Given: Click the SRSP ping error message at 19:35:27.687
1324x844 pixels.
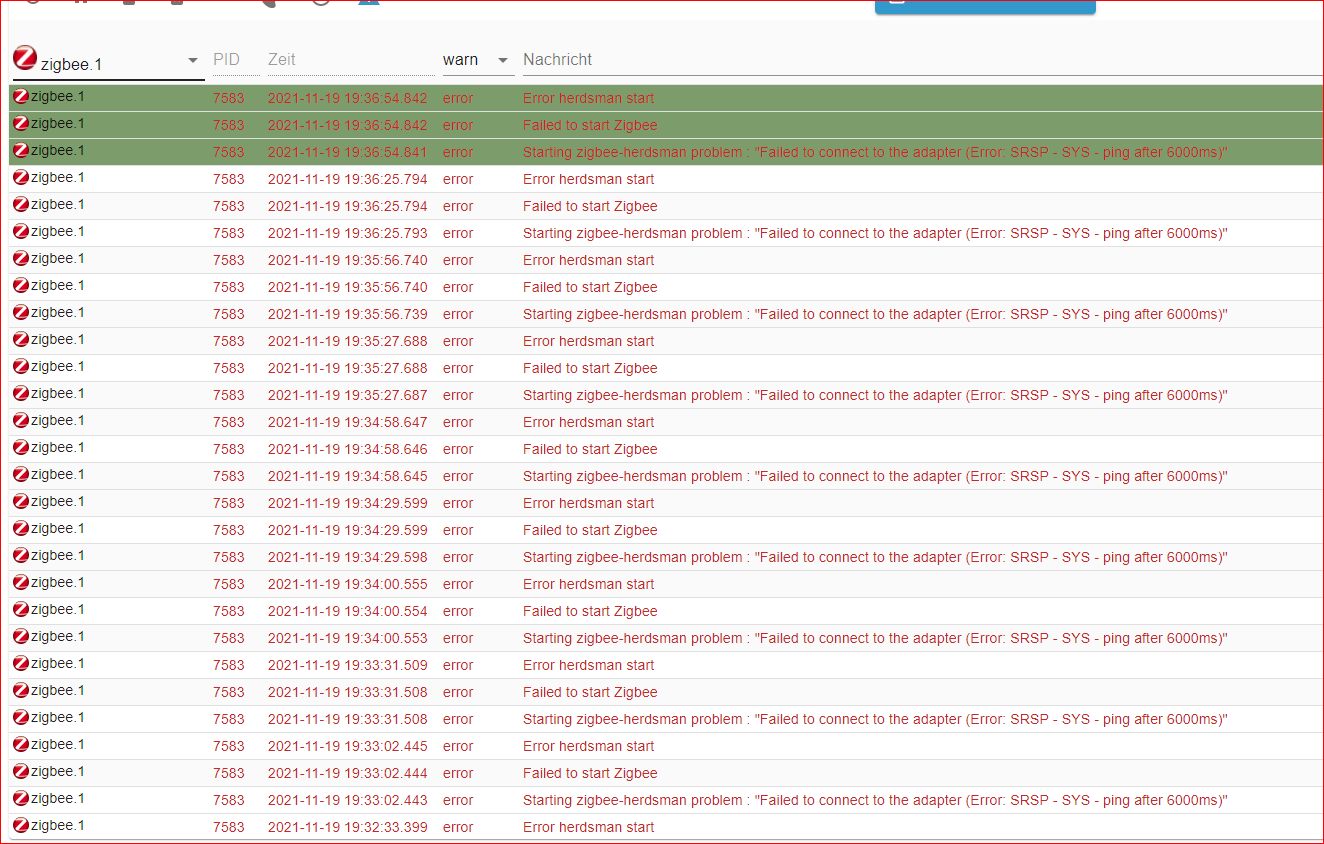Looking at the screenshot, I should point(875,395).
